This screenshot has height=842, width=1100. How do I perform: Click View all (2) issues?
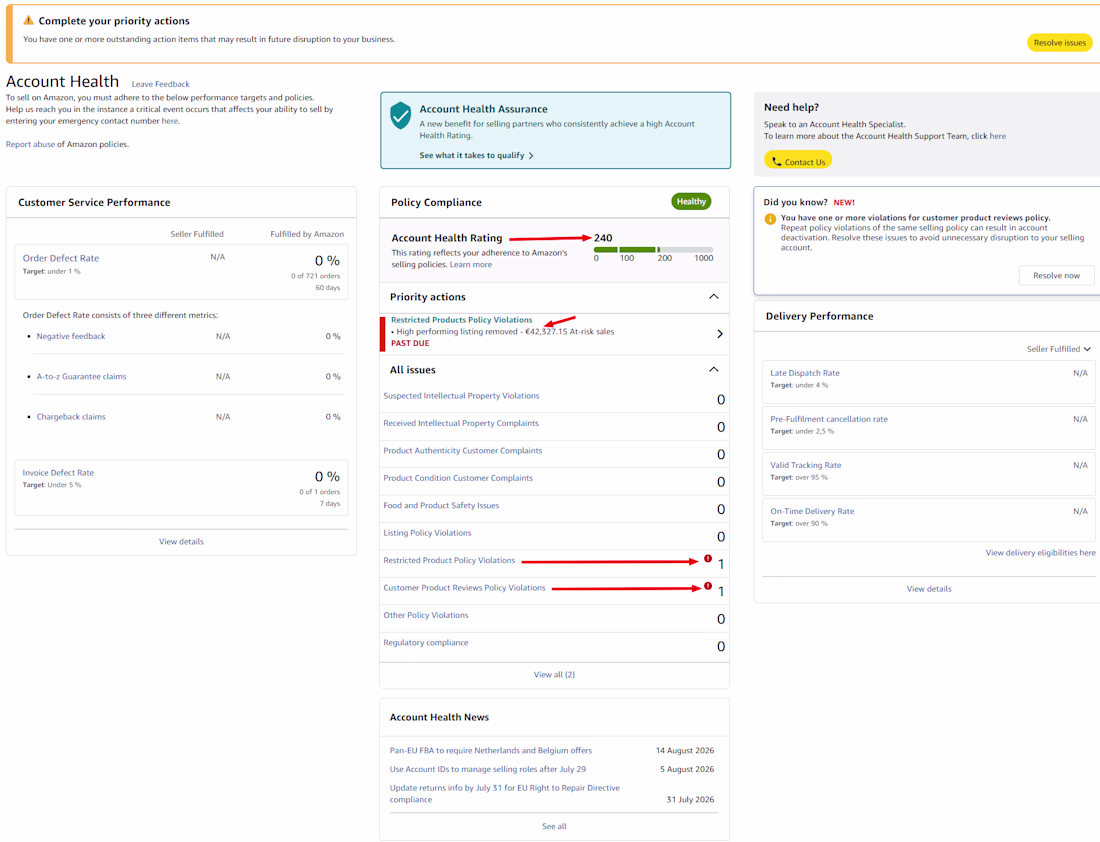[x=554, y=674]
